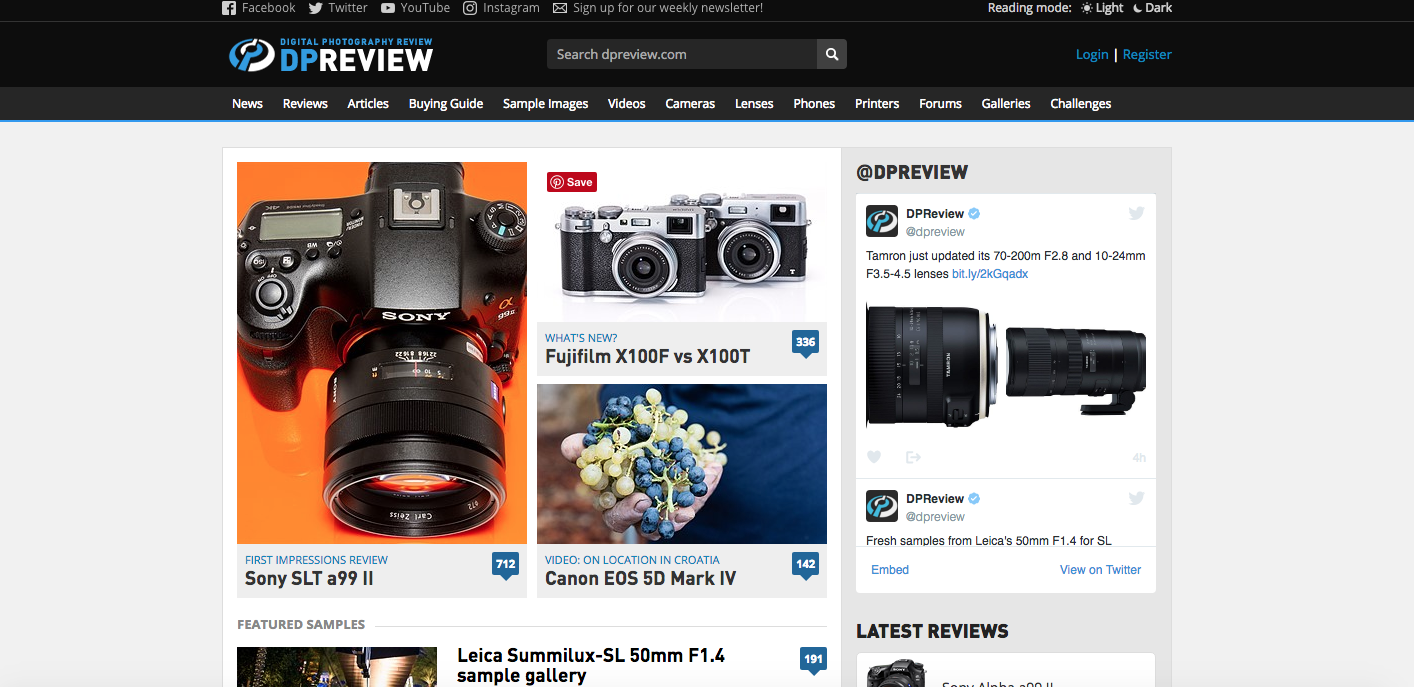
Task: Open the Forums menu
Action: click(x=940, y=104)
